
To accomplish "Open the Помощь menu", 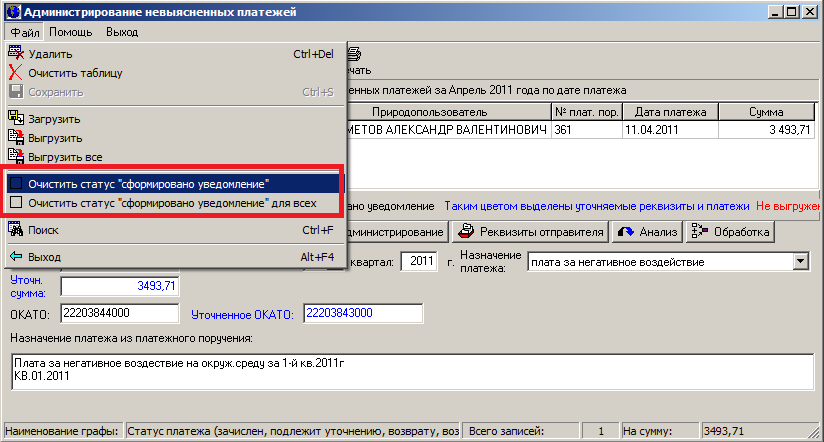I will [x=71, y=32].
